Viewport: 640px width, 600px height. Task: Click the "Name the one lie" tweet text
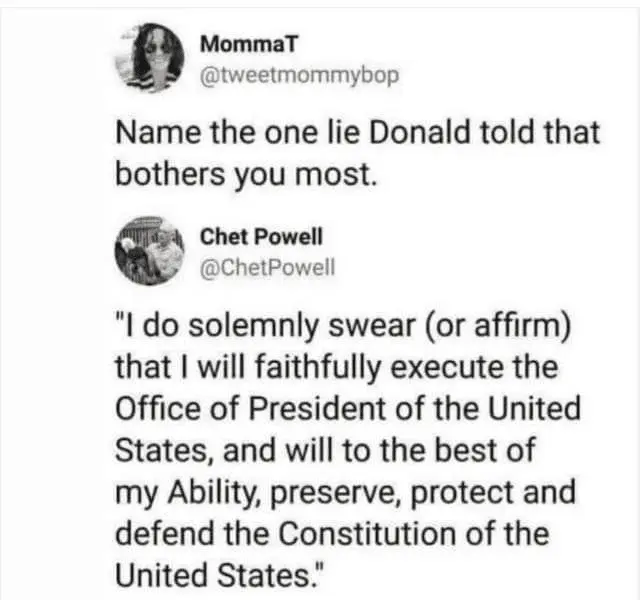(358, 133)
